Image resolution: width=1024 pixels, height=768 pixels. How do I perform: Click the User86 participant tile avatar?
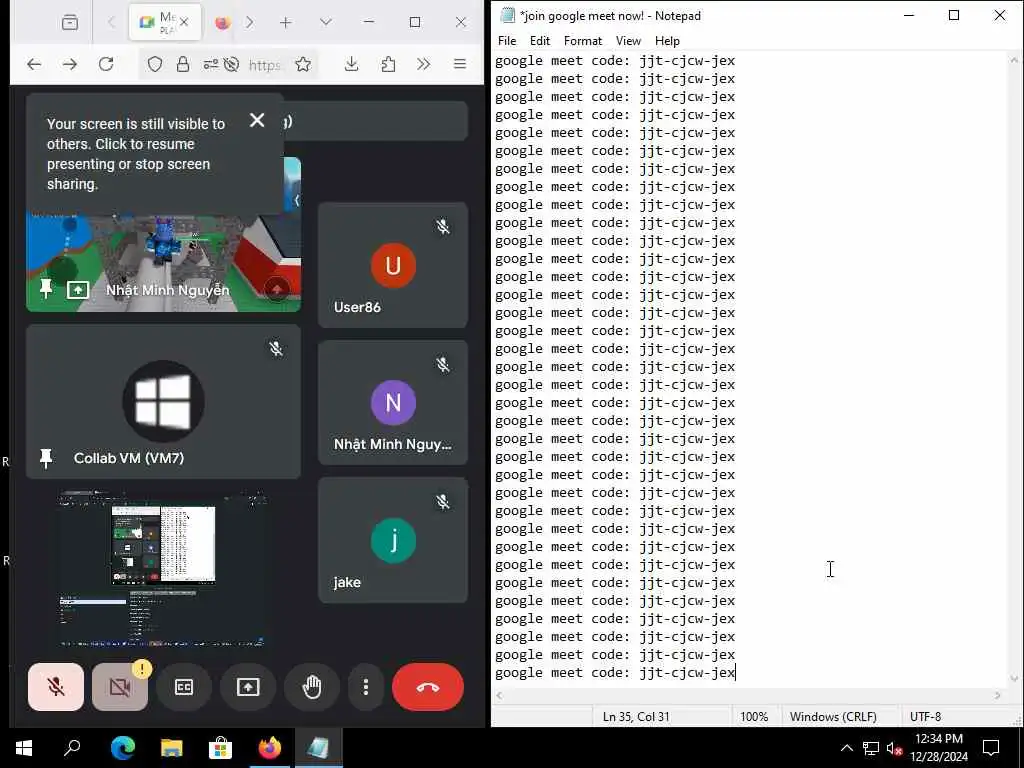tap(393, 265)
